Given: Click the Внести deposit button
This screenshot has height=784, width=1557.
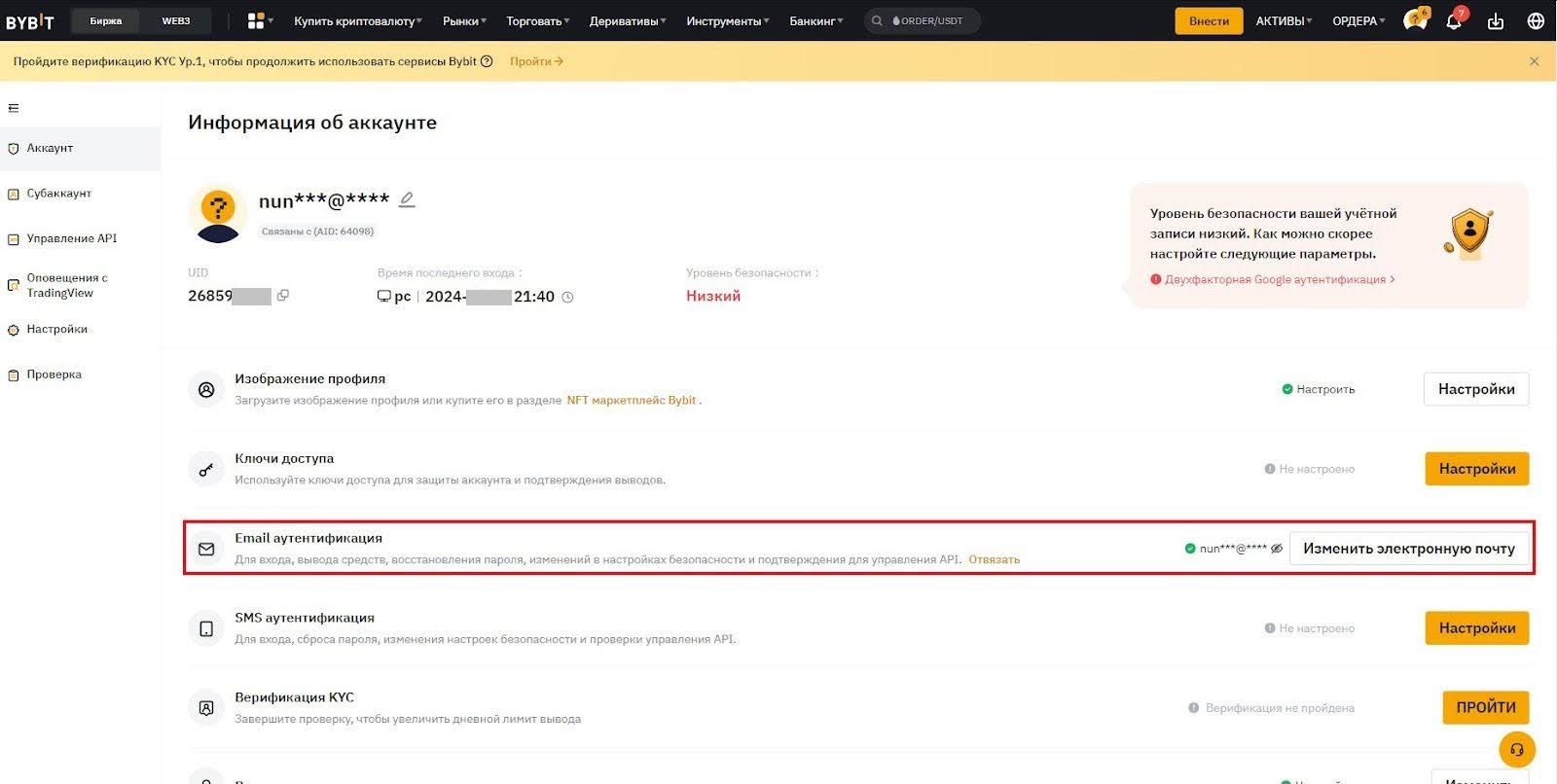Looking at the screenshot, I should click(1209, 20).
